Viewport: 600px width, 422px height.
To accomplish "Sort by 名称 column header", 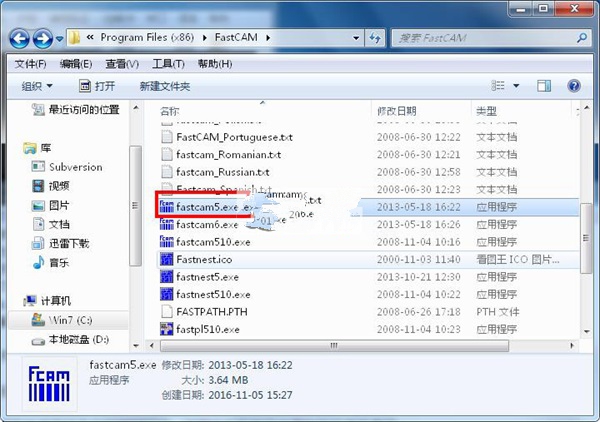I will (x=169, y=111).
